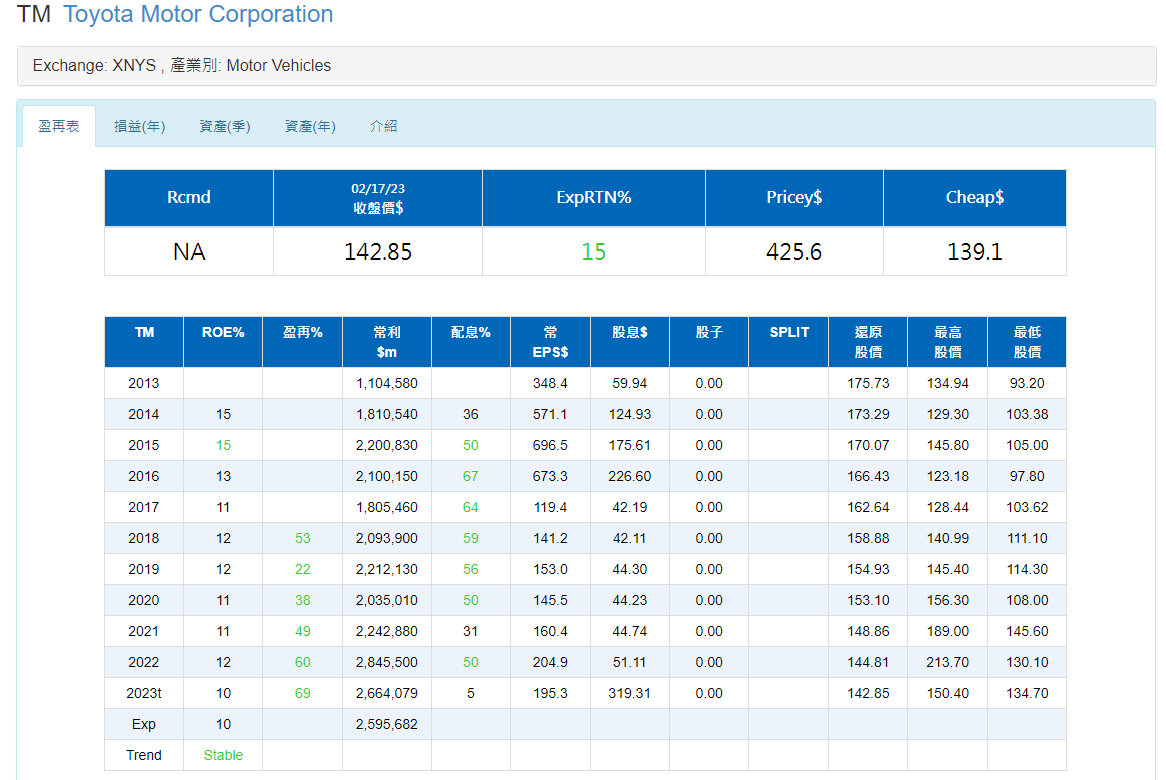Viewport: 1166px width, 780px height.
Task: Select the 2022 year row label
Action: pos(144,663)
